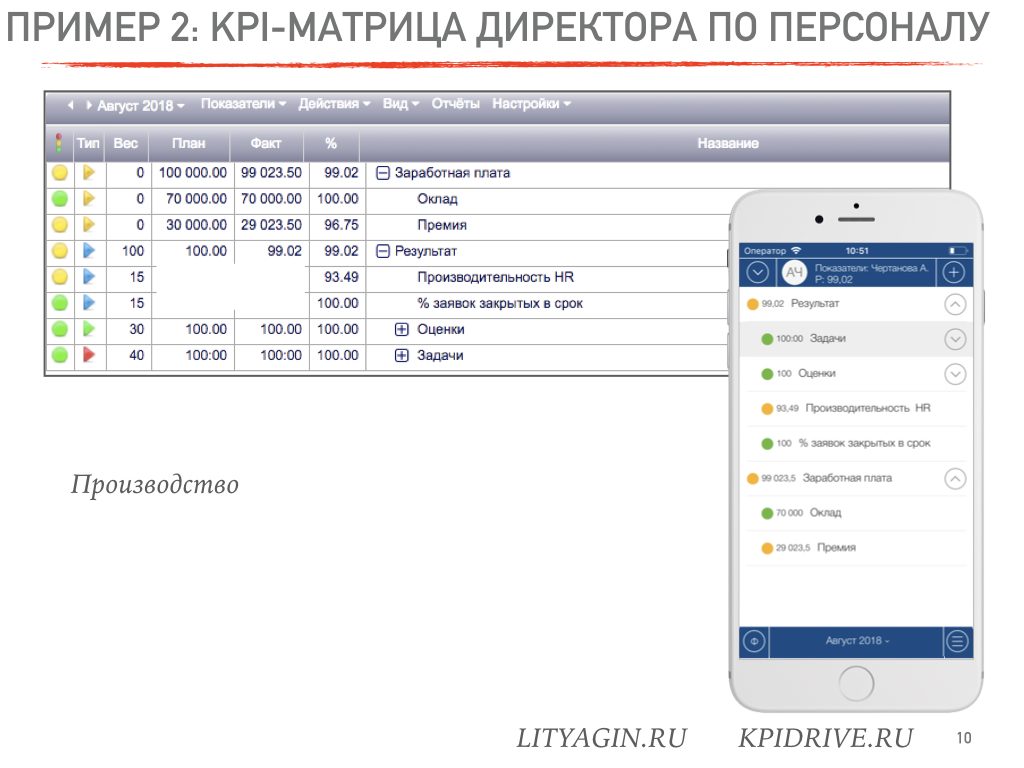Screen dimensions: 1024x768
Task: Click yellow status light of Результат table row
Action: (59, 251)
